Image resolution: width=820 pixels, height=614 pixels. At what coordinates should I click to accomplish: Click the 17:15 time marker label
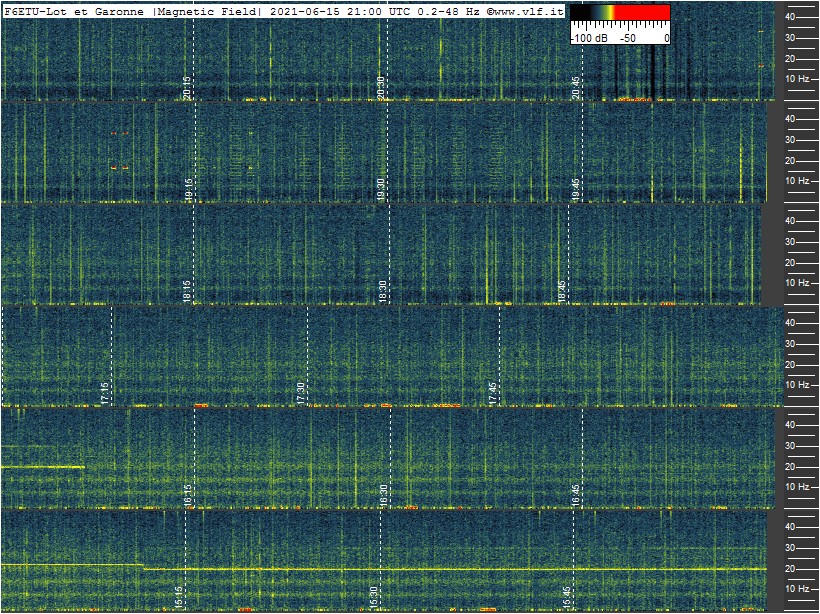coord(105,393)
